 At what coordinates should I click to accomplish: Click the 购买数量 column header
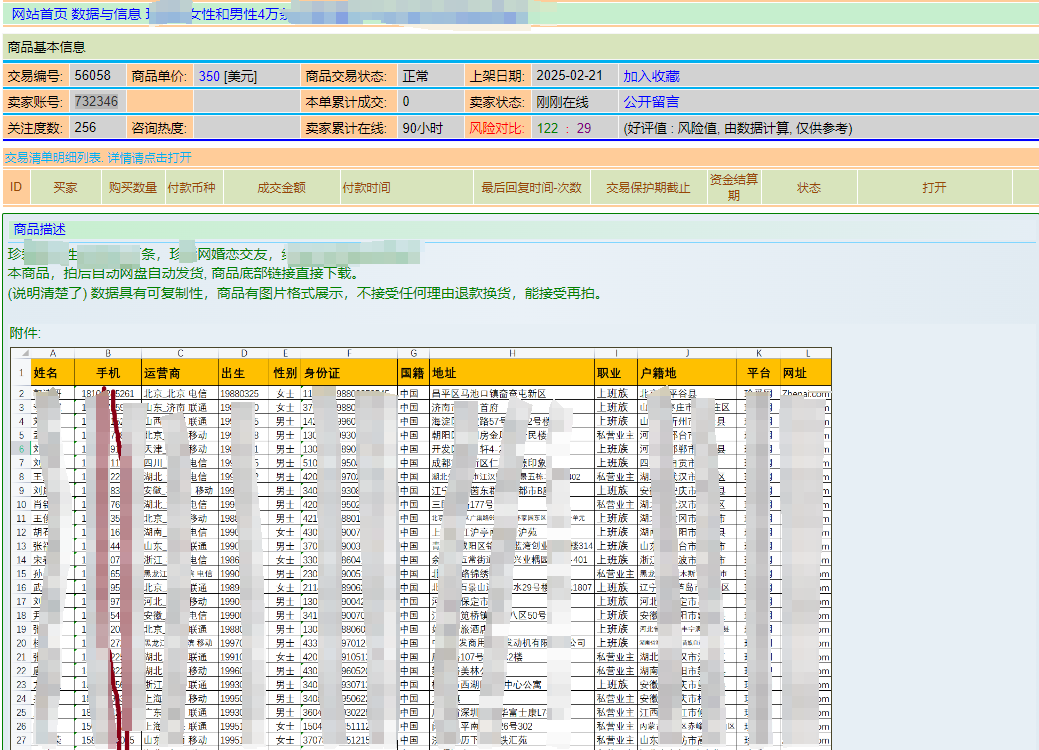coord(133,188)
